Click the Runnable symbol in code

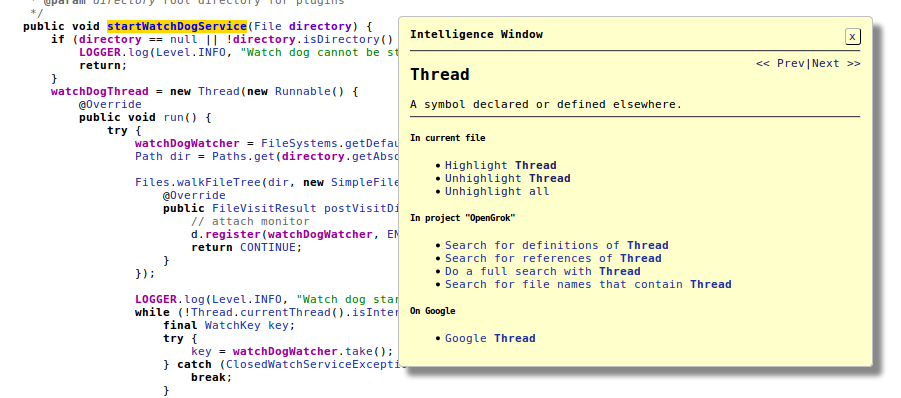point(303,91)
